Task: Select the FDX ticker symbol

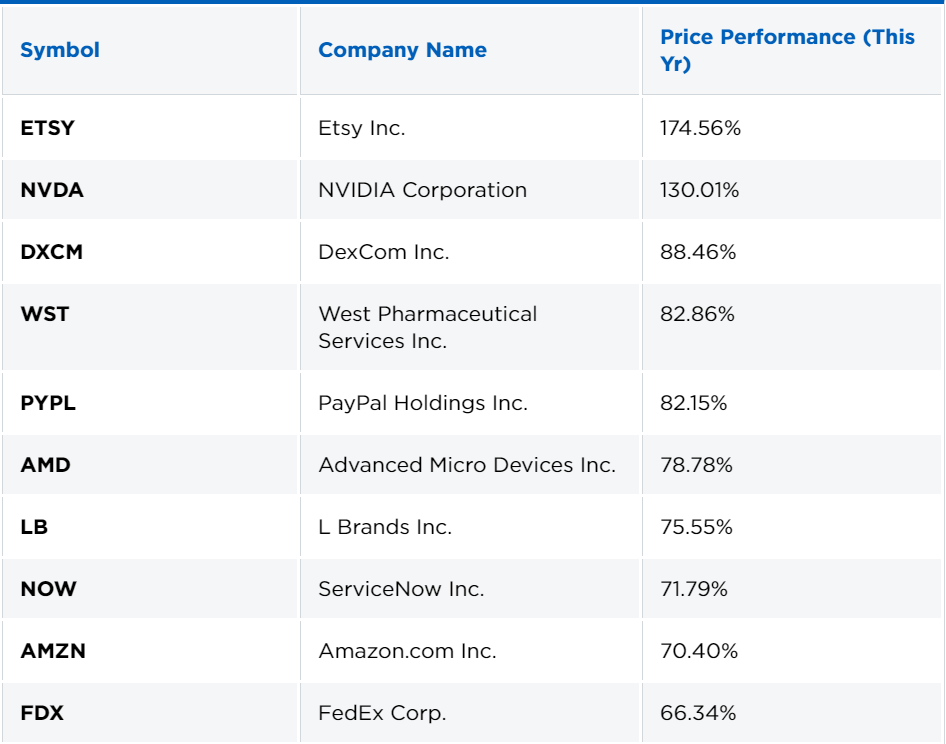Action: [x=41, y=713]
